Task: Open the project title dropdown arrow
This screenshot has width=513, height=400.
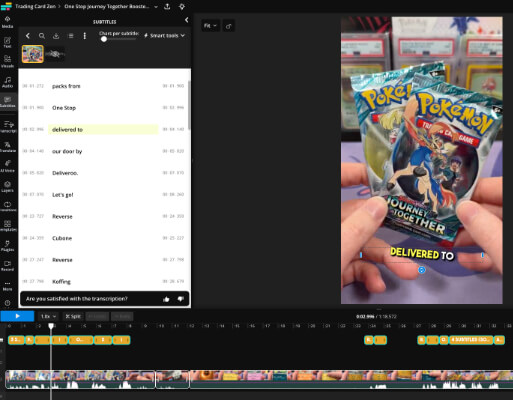Action: click(x=156, y=7)
